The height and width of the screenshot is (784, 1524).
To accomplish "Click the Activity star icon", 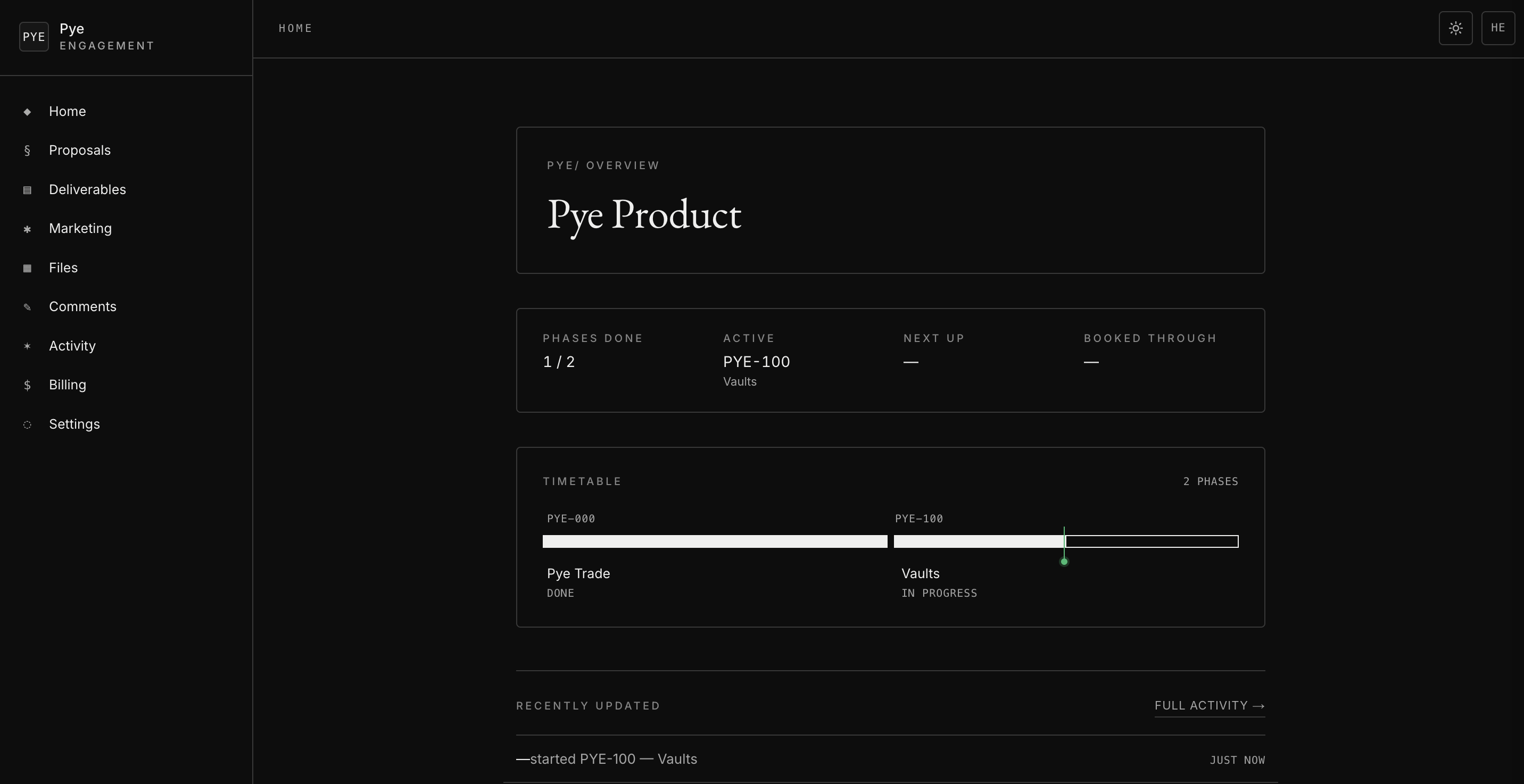I will coord(27,346).
